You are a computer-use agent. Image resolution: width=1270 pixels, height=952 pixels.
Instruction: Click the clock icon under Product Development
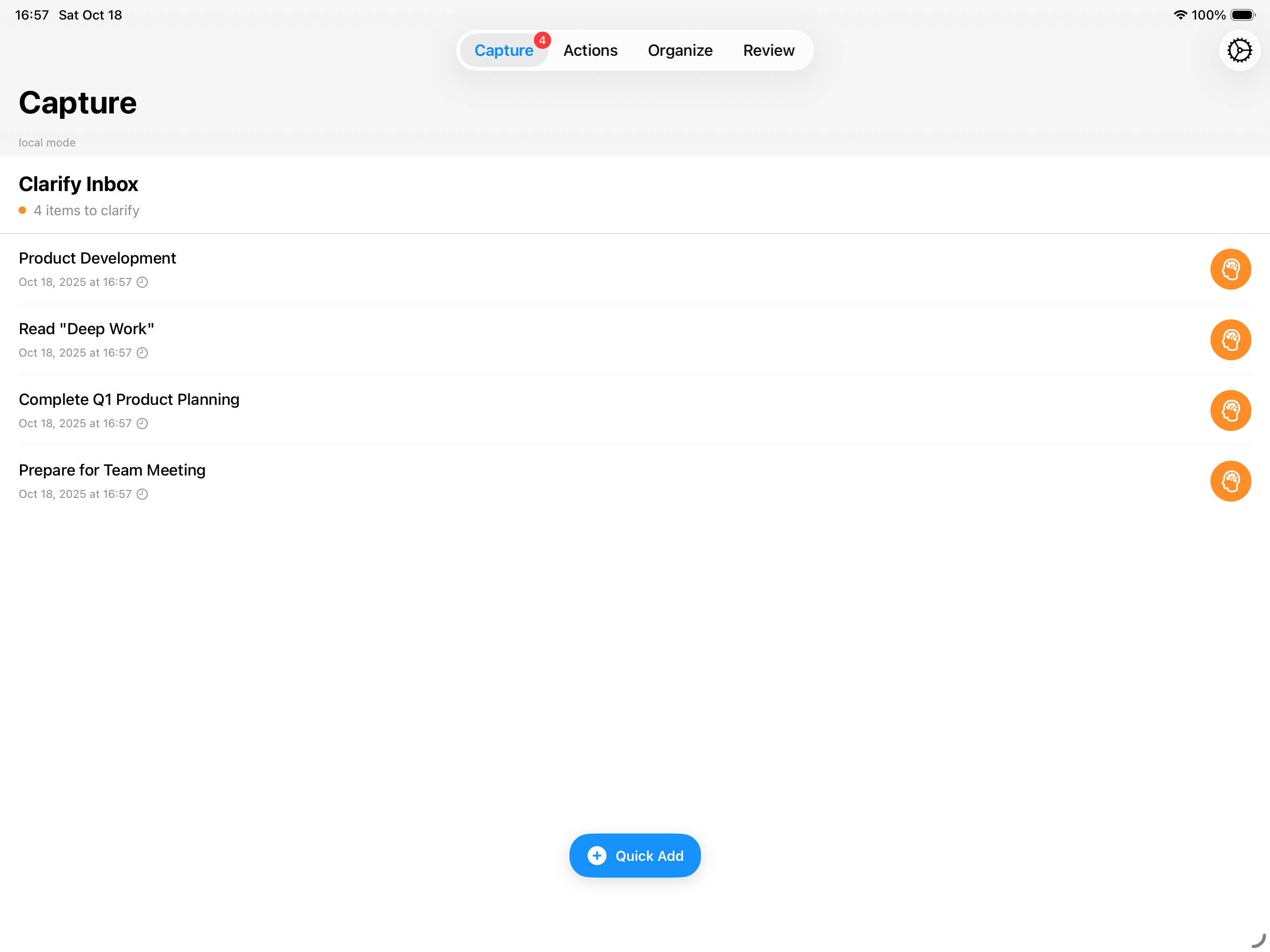[142, 282]
